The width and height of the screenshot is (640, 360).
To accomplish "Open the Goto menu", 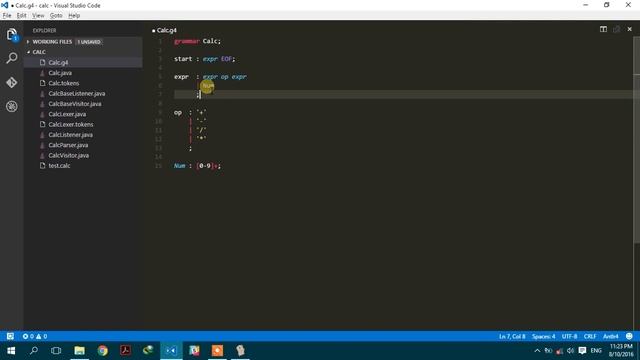I will 56,16.
